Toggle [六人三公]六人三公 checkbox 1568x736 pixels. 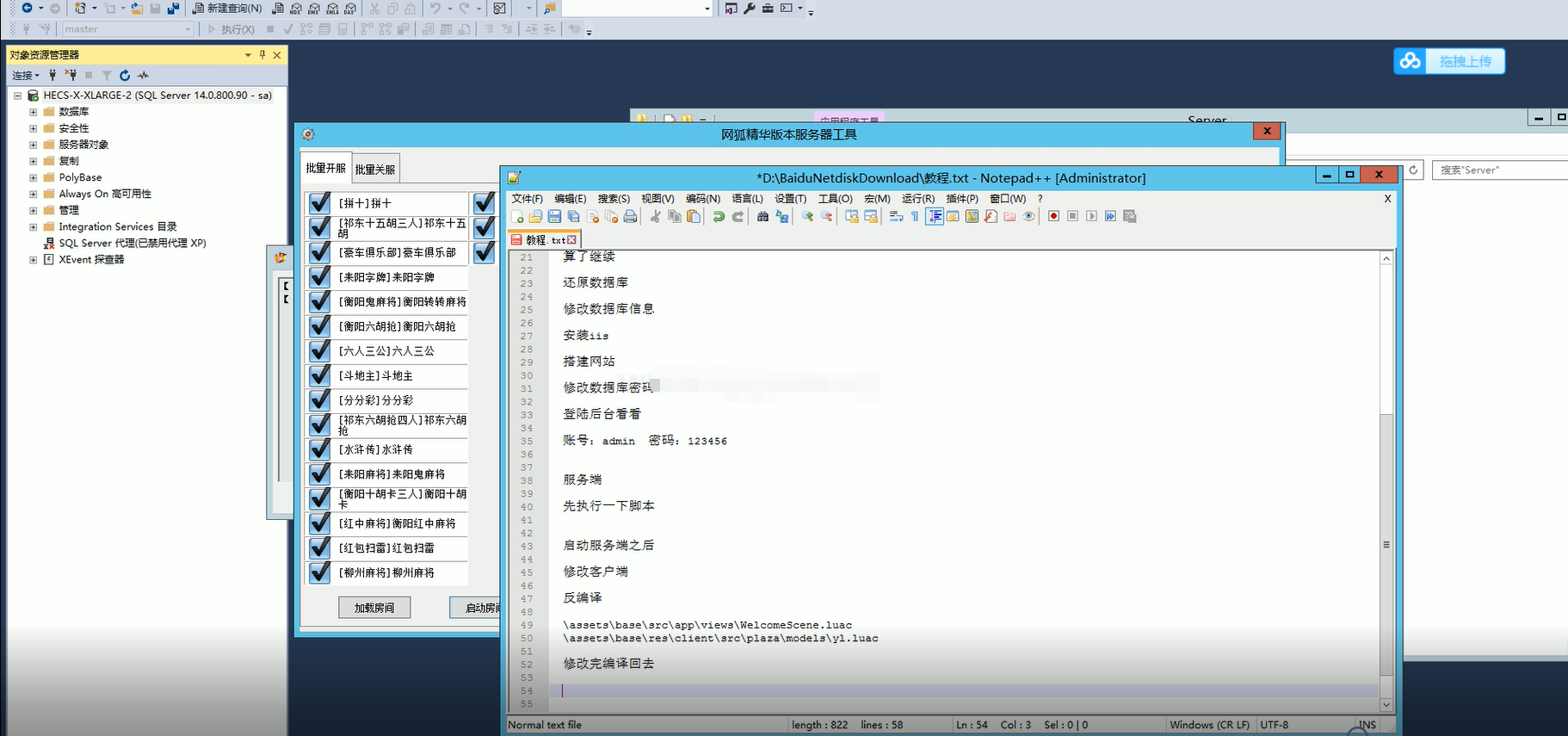(319, 350)
